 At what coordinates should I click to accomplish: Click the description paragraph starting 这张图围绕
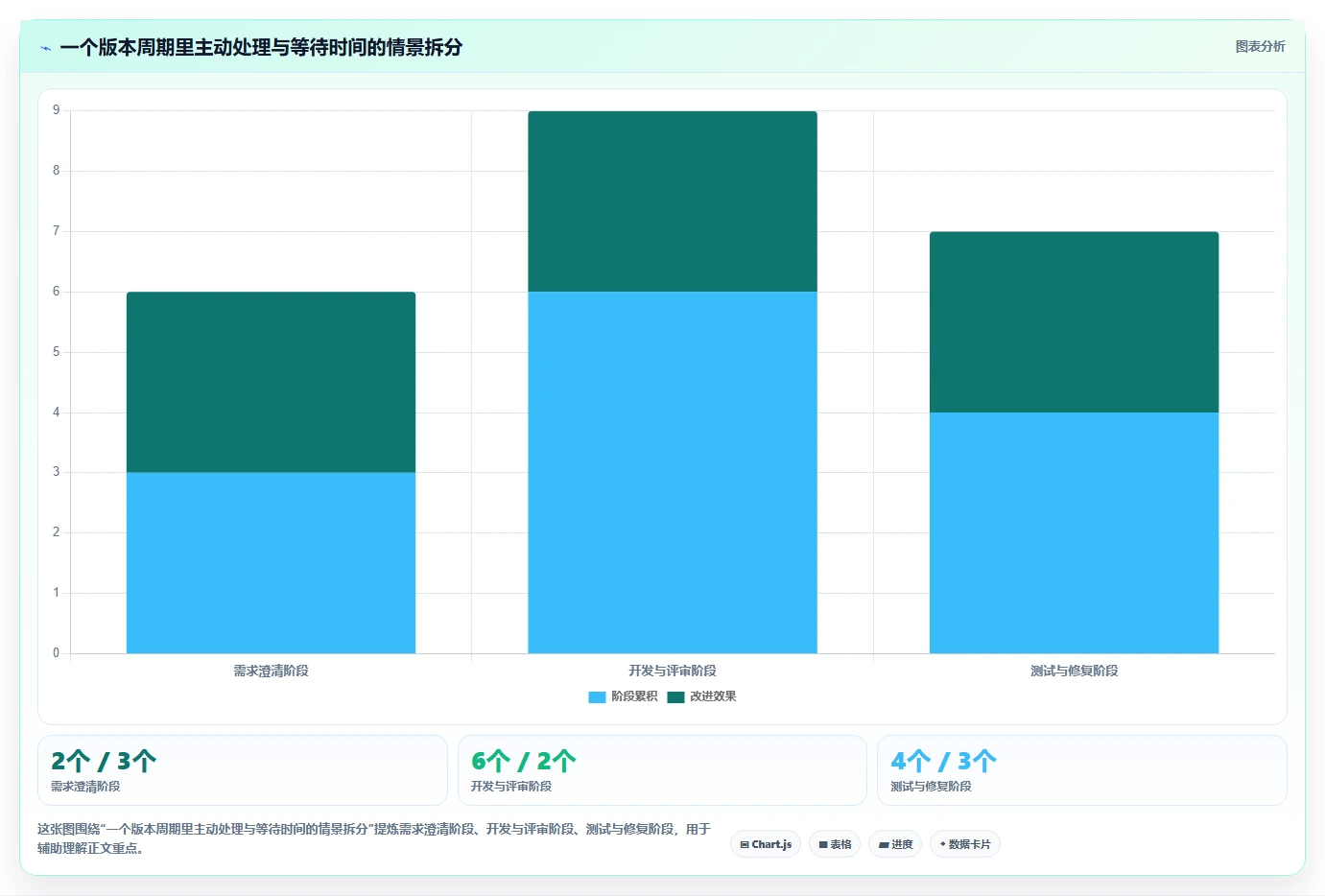[374, 838]
